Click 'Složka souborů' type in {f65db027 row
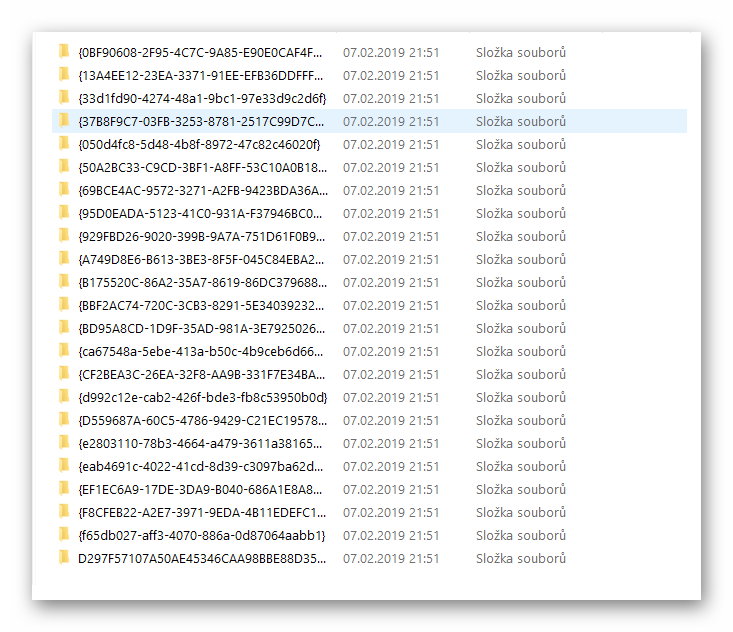 [521, 535]
